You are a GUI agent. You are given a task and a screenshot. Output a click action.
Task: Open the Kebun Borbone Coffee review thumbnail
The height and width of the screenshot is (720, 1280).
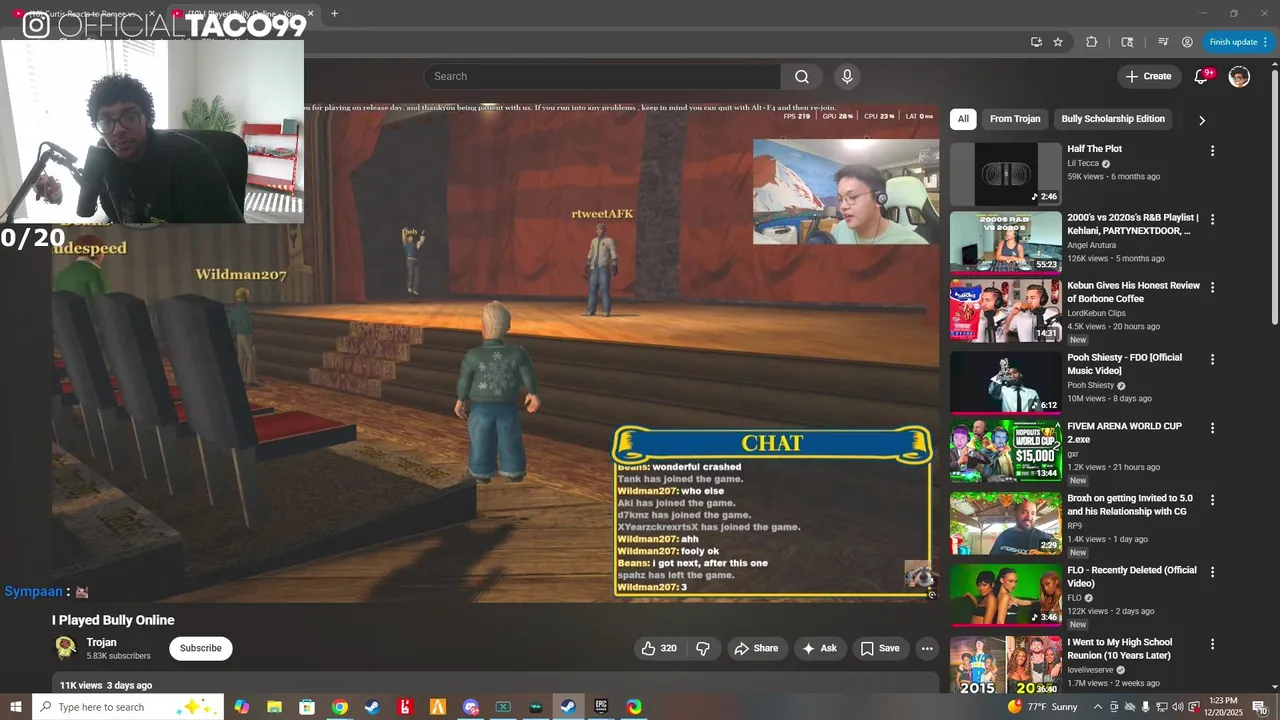pyautogui.click(x=1006, y=310)
